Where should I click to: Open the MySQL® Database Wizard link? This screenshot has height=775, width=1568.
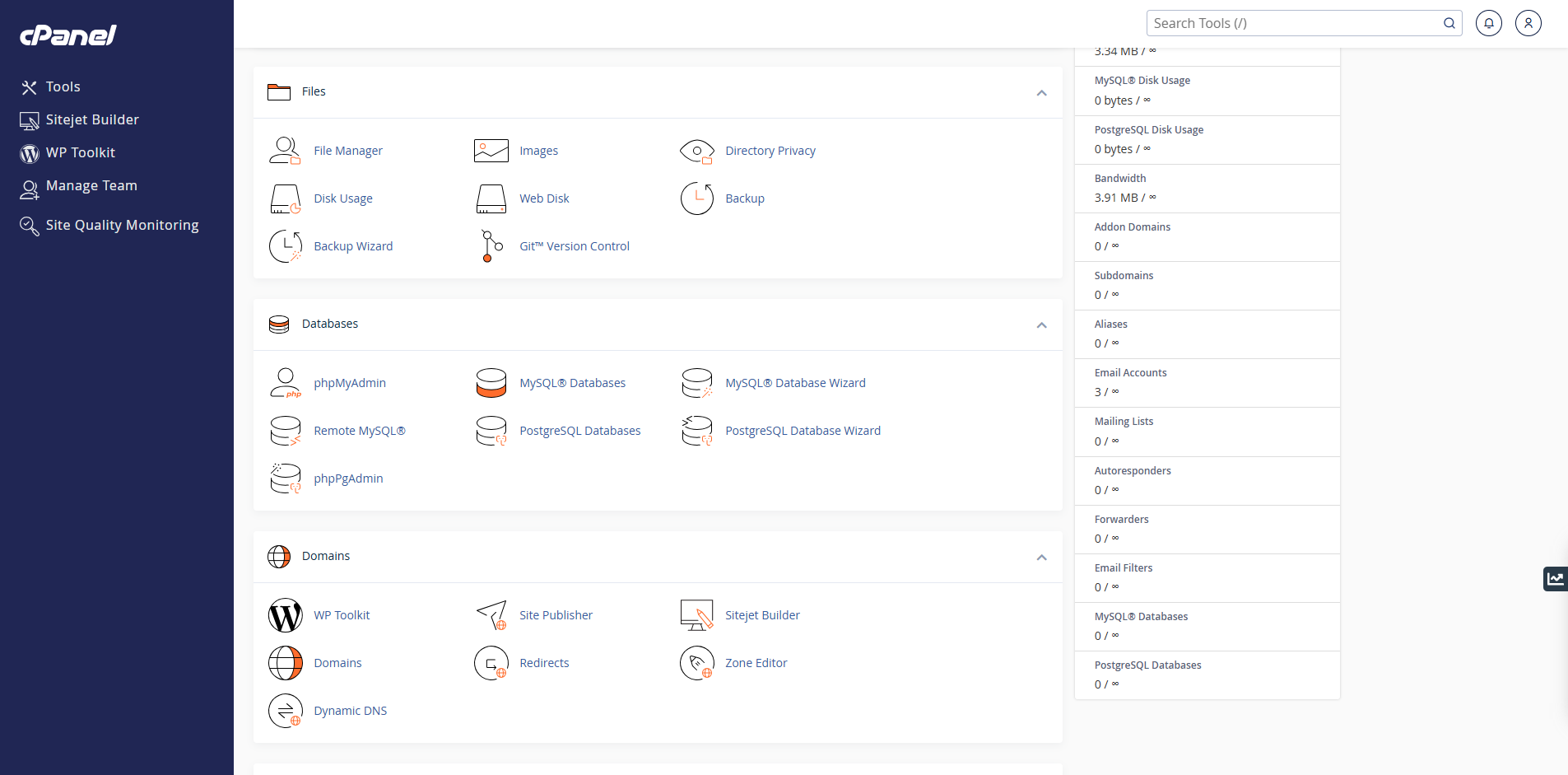click(x=795, y=383)
